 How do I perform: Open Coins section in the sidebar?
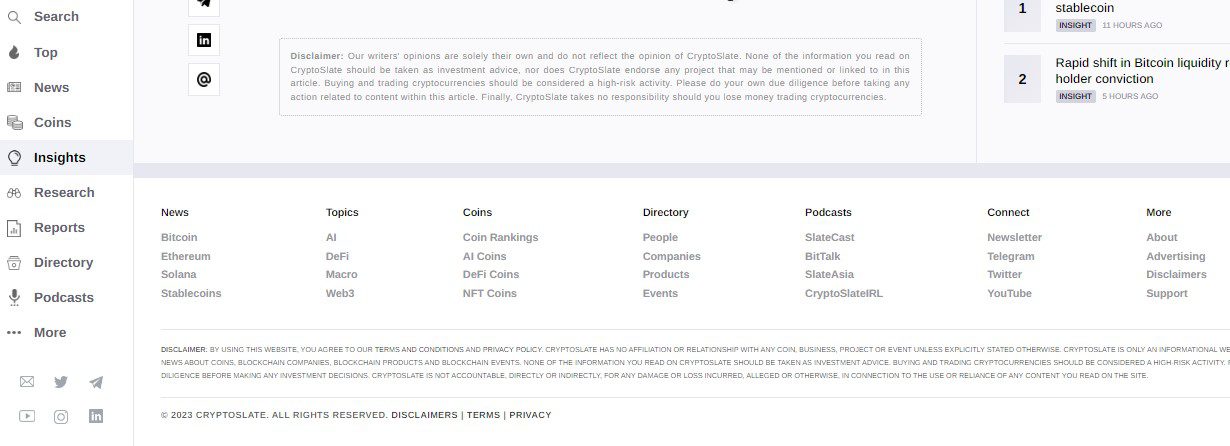pos(52,122)
